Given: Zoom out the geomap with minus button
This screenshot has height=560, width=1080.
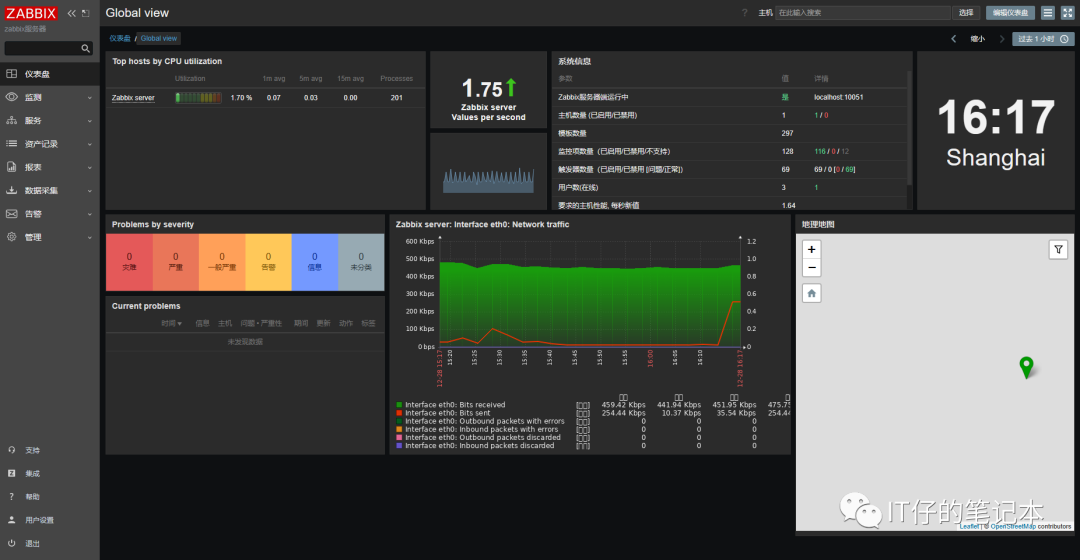Looking at the screenshot, I should 811,268.
